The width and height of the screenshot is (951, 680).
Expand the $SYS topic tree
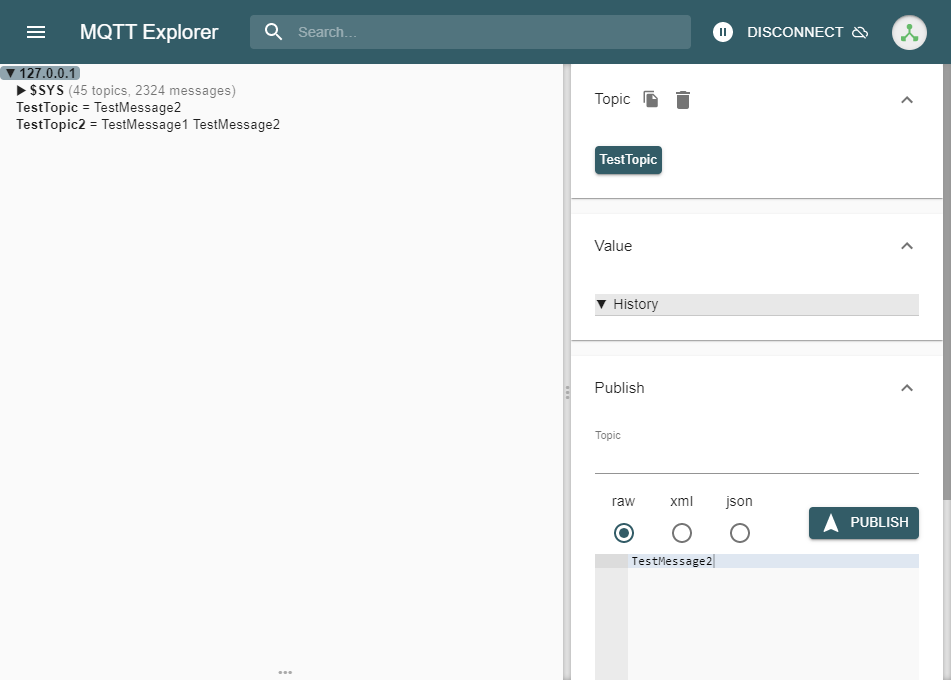pos(22,90)
